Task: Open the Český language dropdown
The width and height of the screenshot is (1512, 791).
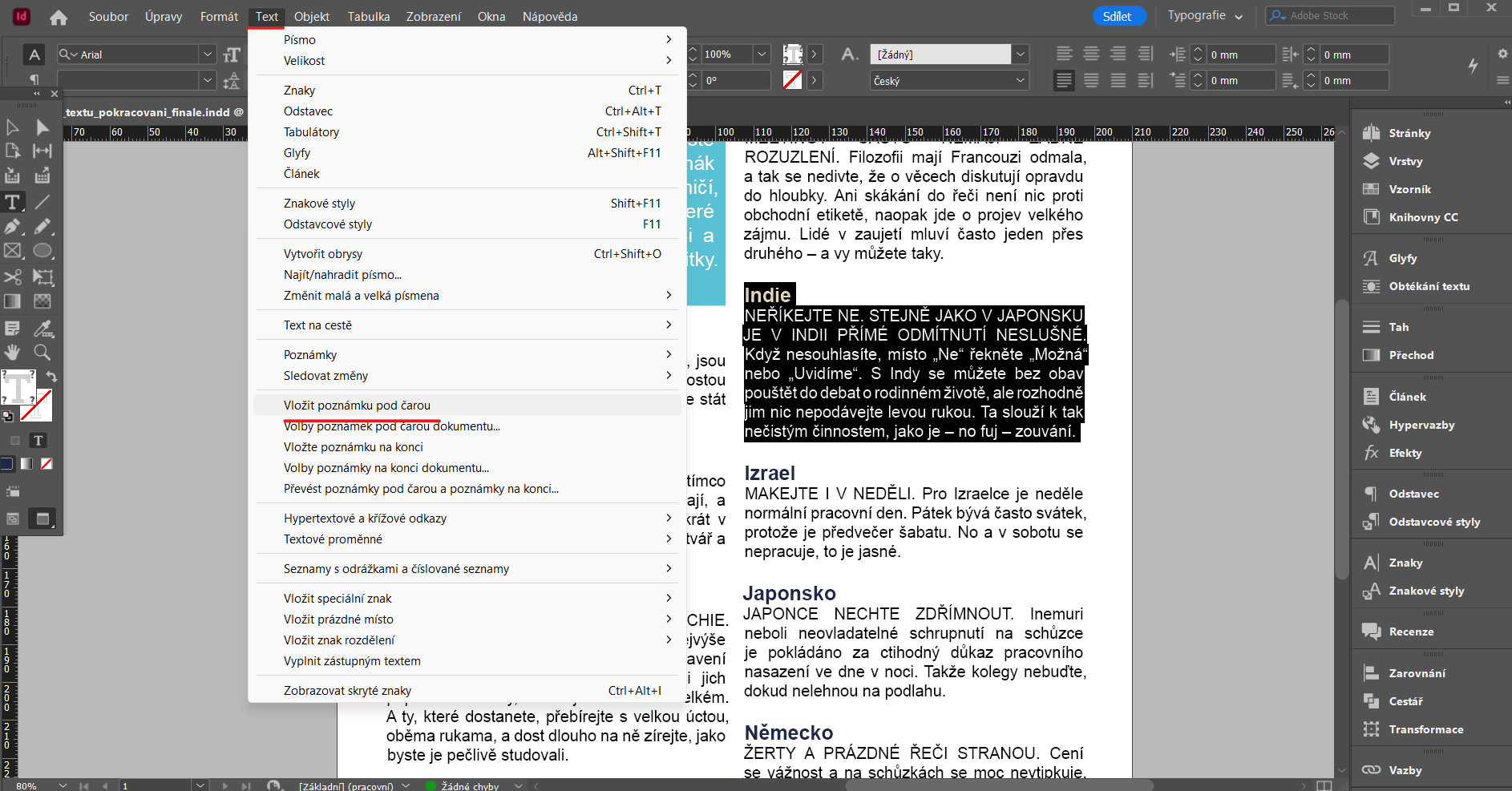Action: tap(1021, 80)
